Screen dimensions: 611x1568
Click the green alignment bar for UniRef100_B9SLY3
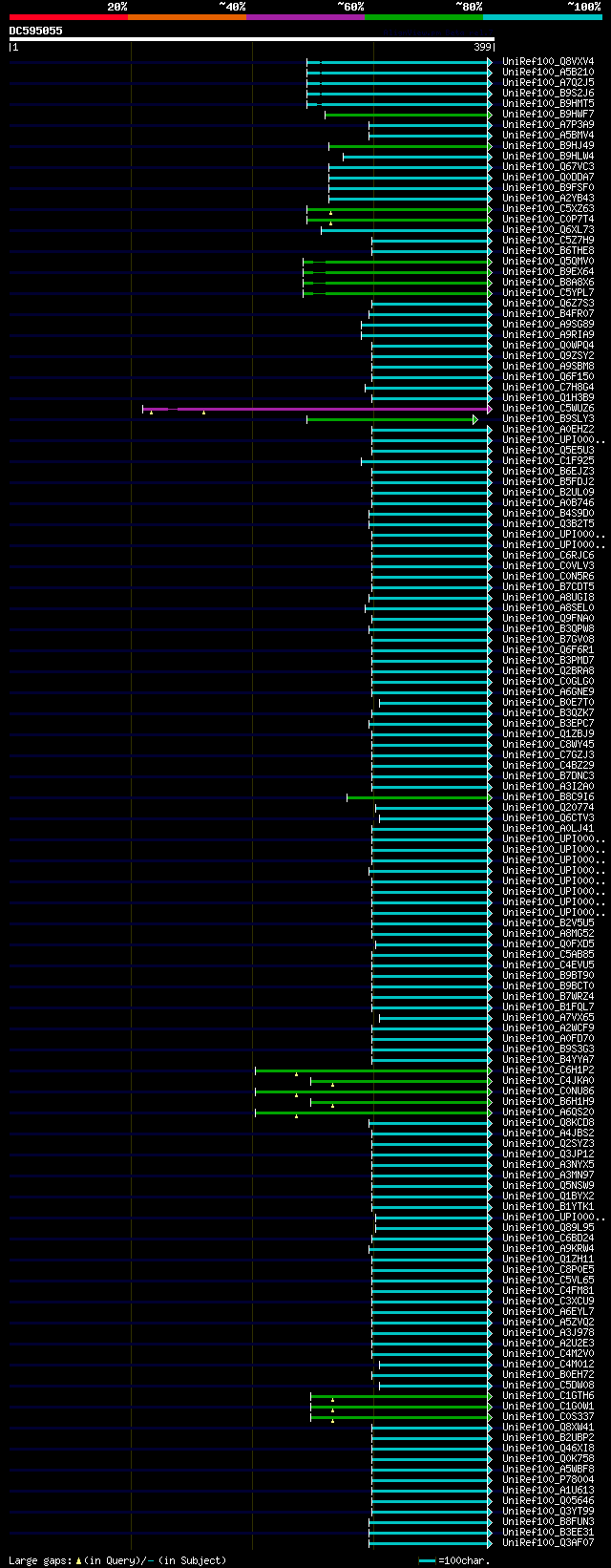(x=392, y=419)
